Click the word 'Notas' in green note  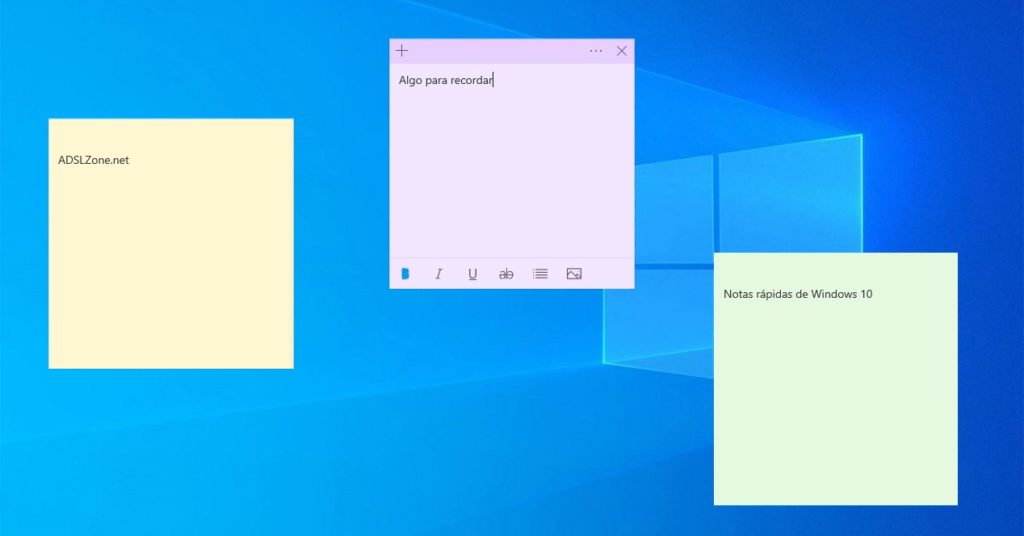pyautogui.click(x=740, y=294)
